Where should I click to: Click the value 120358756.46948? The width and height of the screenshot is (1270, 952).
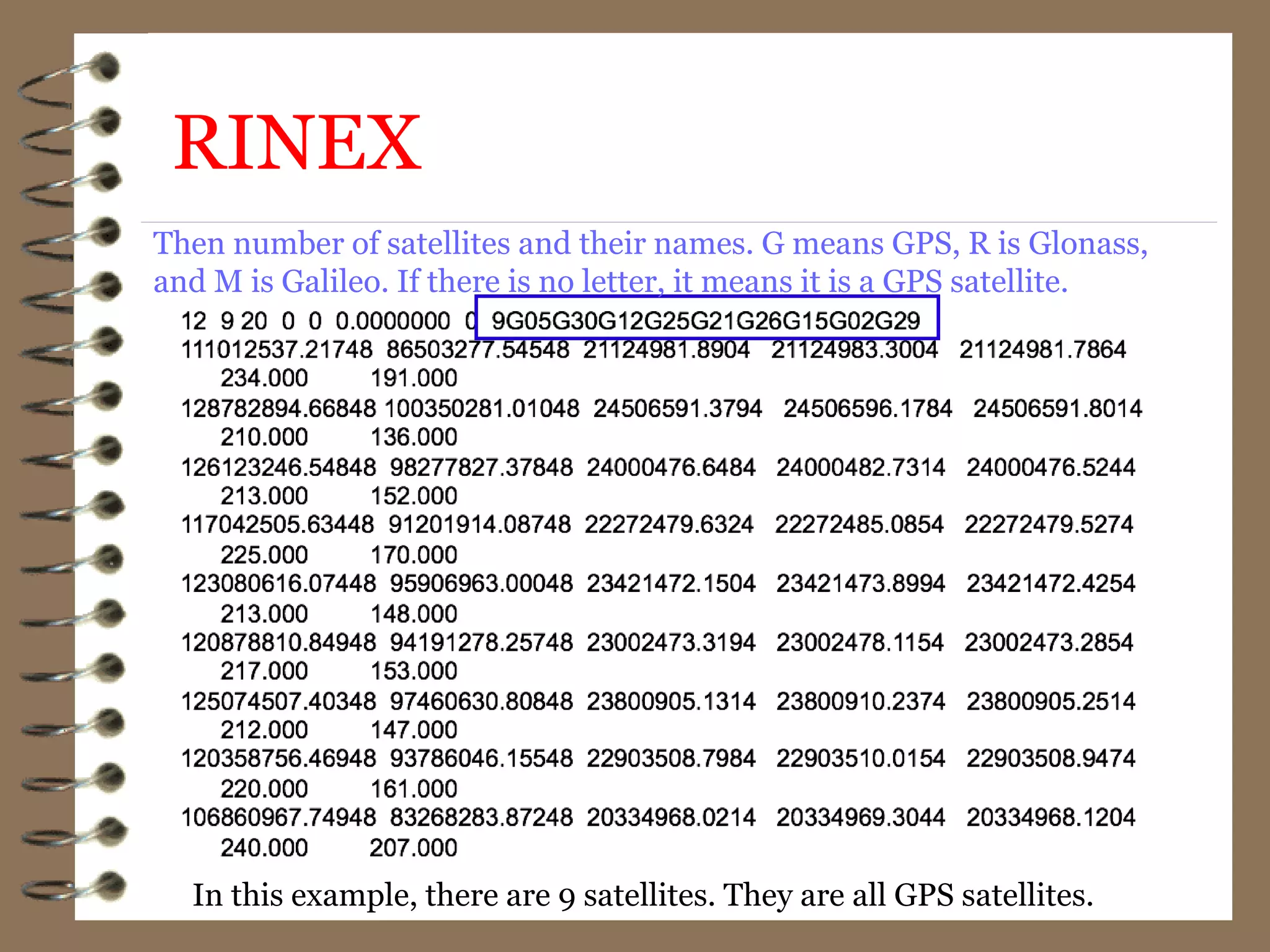278,759
